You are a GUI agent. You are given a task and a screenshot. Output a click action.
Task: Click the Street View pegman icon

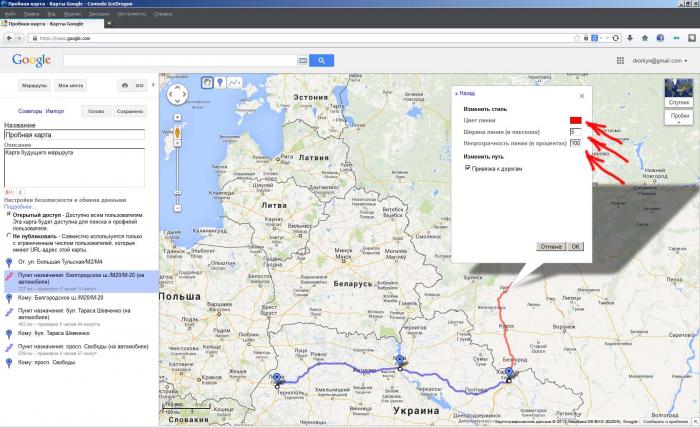click(177, 130)
